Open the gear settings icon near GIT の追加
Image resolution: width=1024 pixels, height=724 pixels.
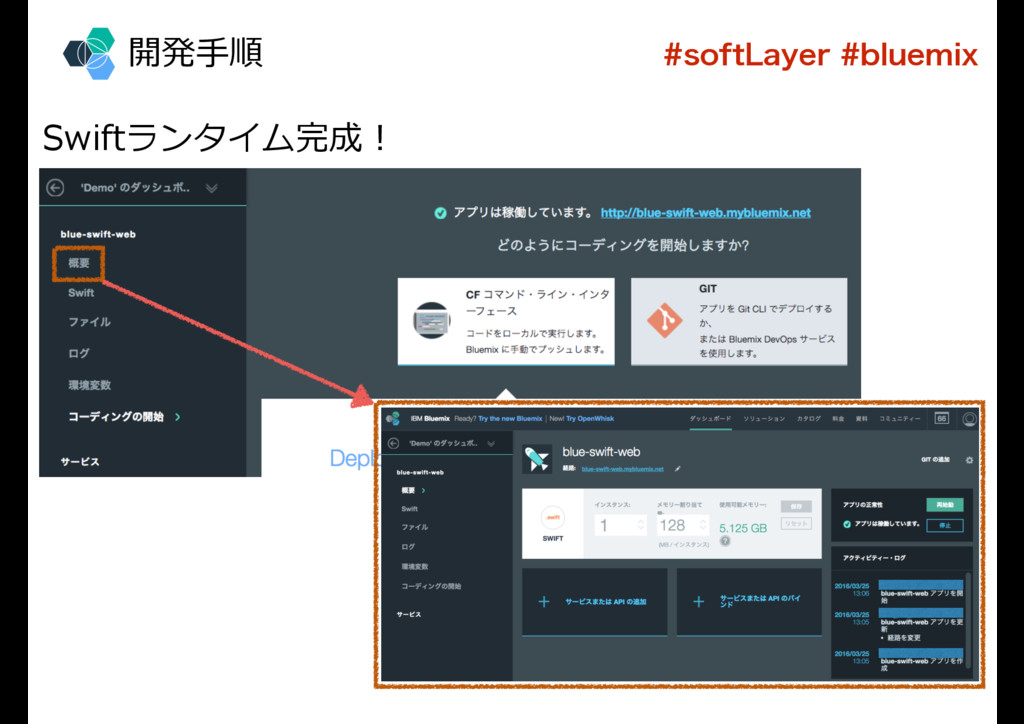click(969, 460)
